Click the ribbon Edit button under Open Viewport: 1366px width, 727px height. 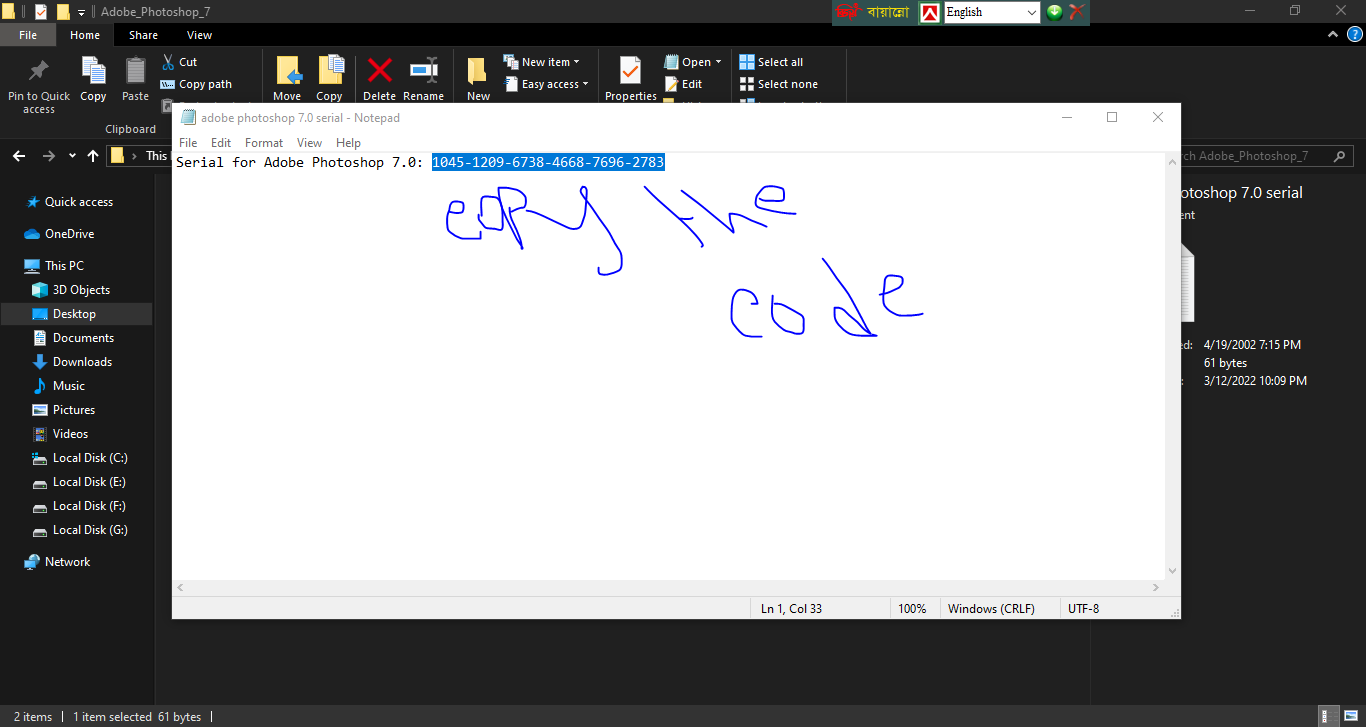tap(684, 84)
